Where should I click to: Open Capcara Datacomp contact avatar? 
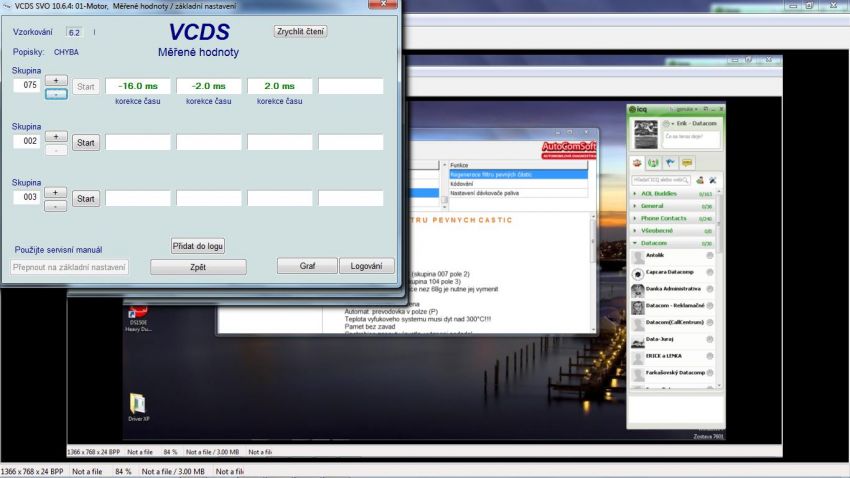[638, 273]
